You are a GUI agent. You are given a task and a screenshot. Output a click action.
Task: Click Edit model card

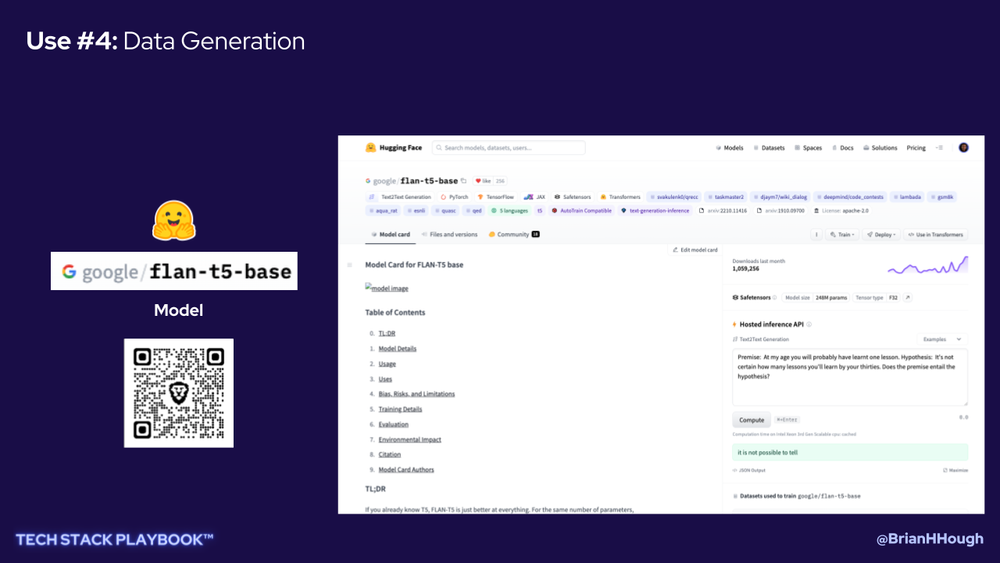695,250
